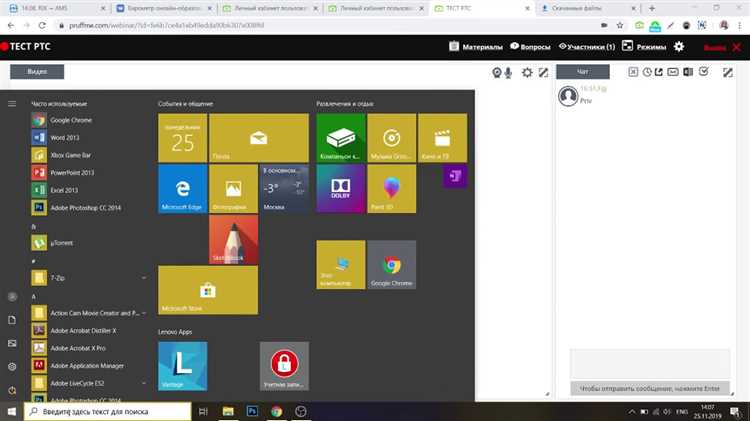Click the clear chat X icon
The image size is (750, 421).
point(633,72)
